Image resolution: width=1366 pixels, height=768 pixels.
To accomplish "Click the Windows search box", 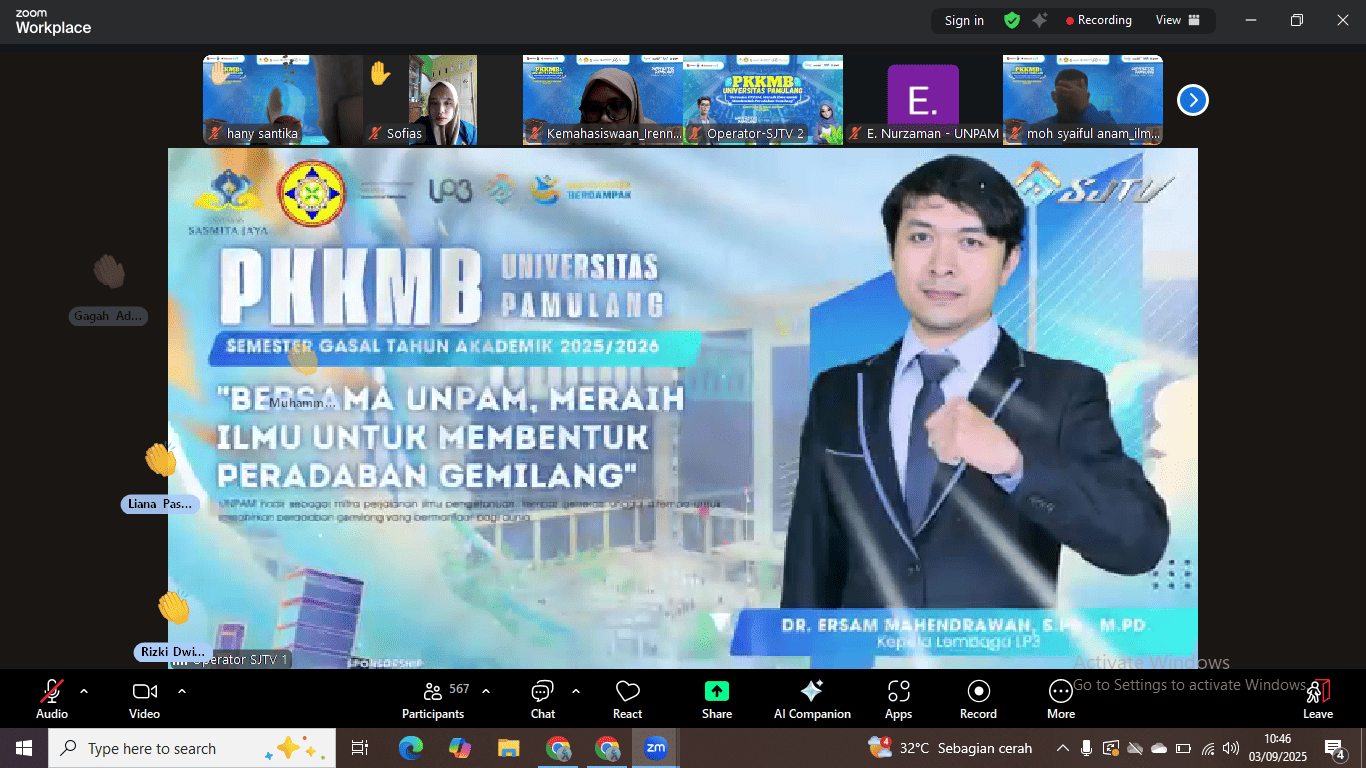I will click(191, 748).
